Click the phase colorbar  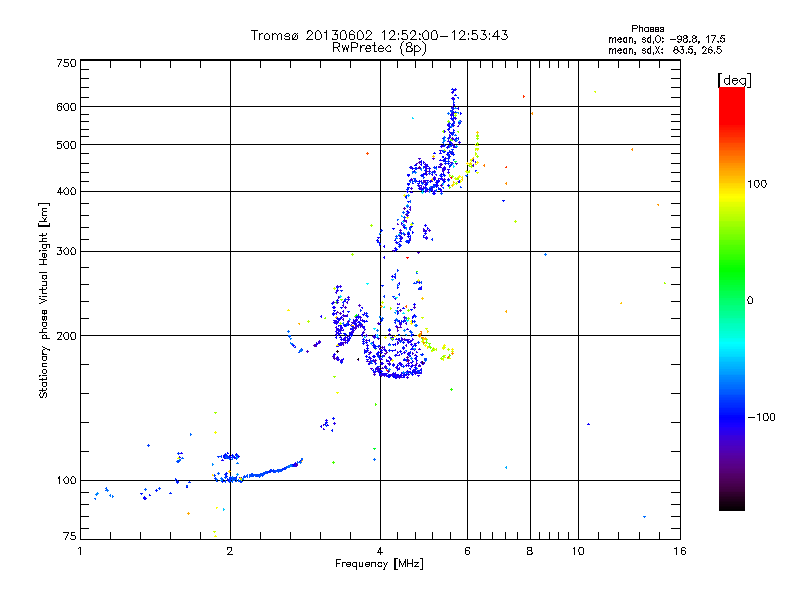coord(732,298)
